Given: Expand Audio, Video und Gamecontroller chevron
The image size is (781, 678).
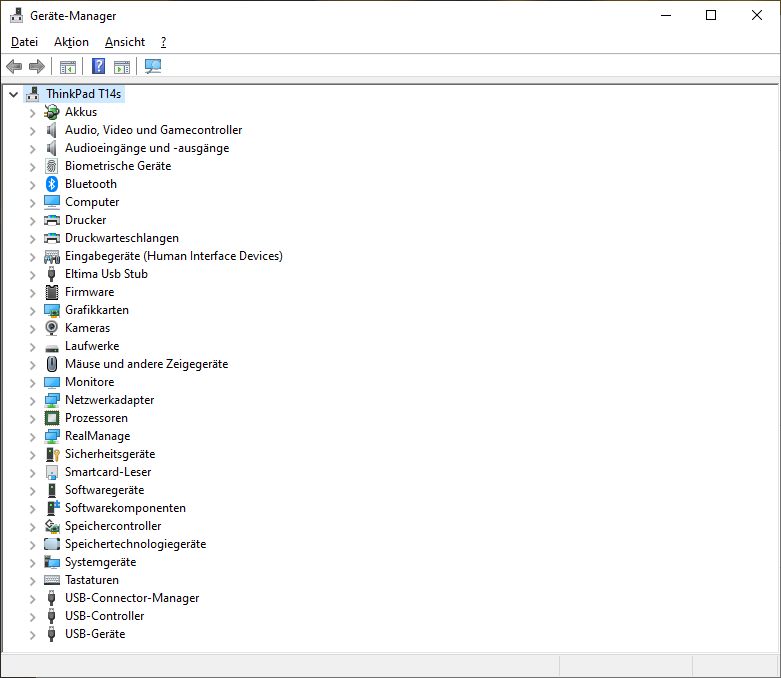Looking at the screenshot, I should (32, 131).
